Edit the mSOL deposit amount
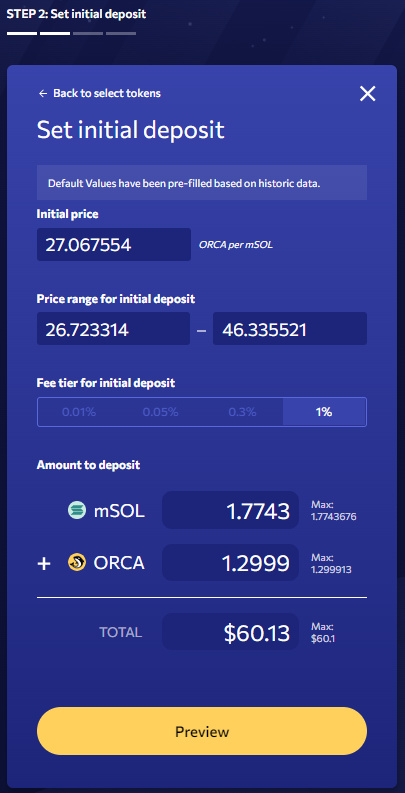Screen dimensions: 405x793 231,510
